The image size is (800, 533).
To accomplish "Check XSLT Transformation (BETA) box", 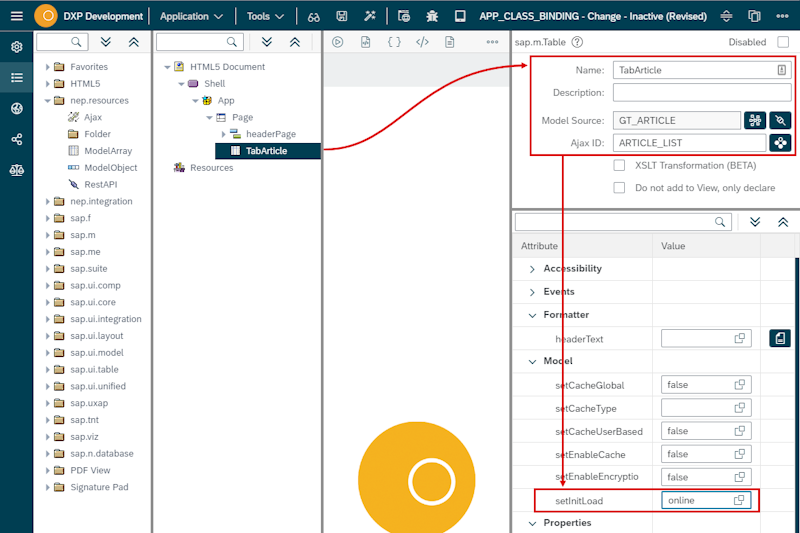I will pos(619,165).
